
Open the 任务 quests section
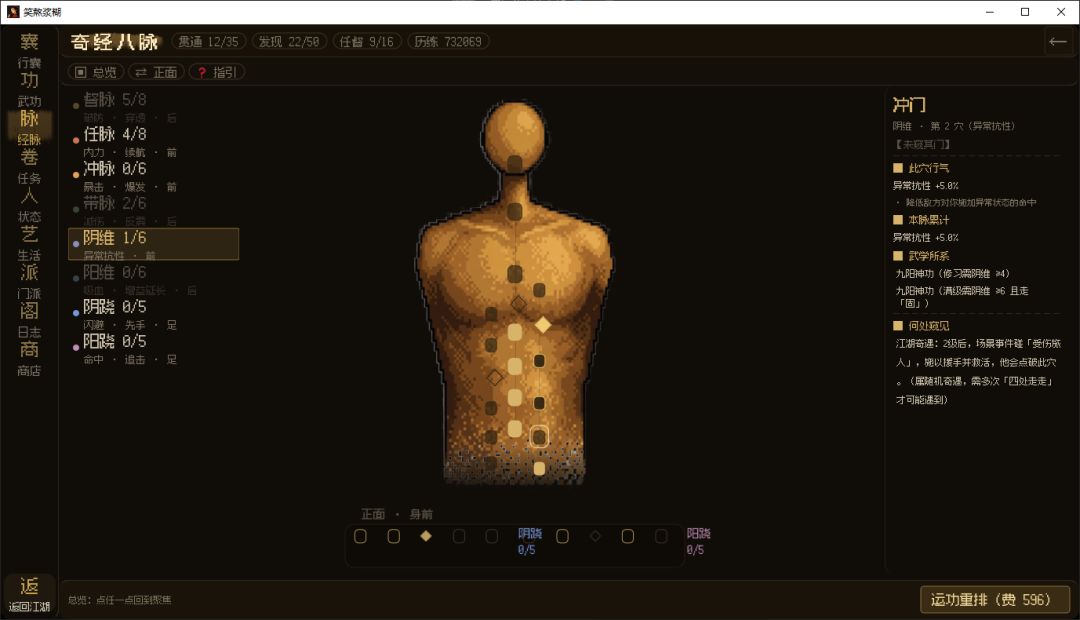tap(29, 166)
